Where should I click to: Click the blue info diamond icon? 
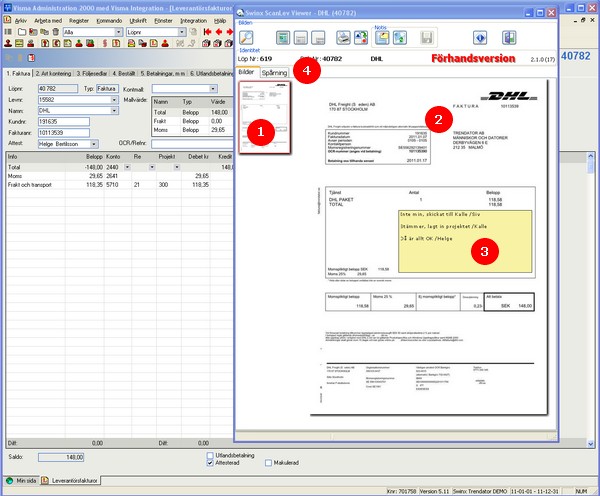(x=480, y=38)
